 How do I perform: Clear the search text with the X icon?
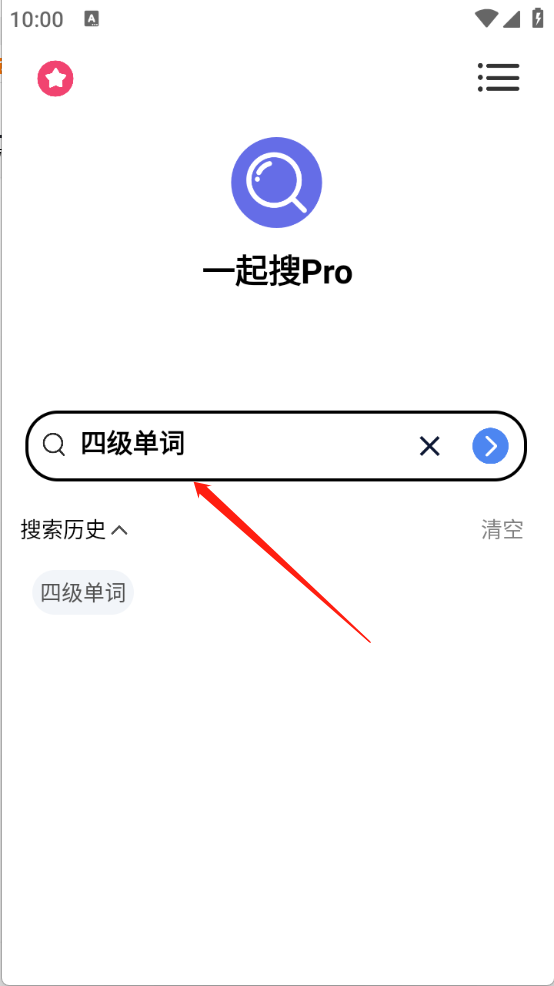pos(429,446)
